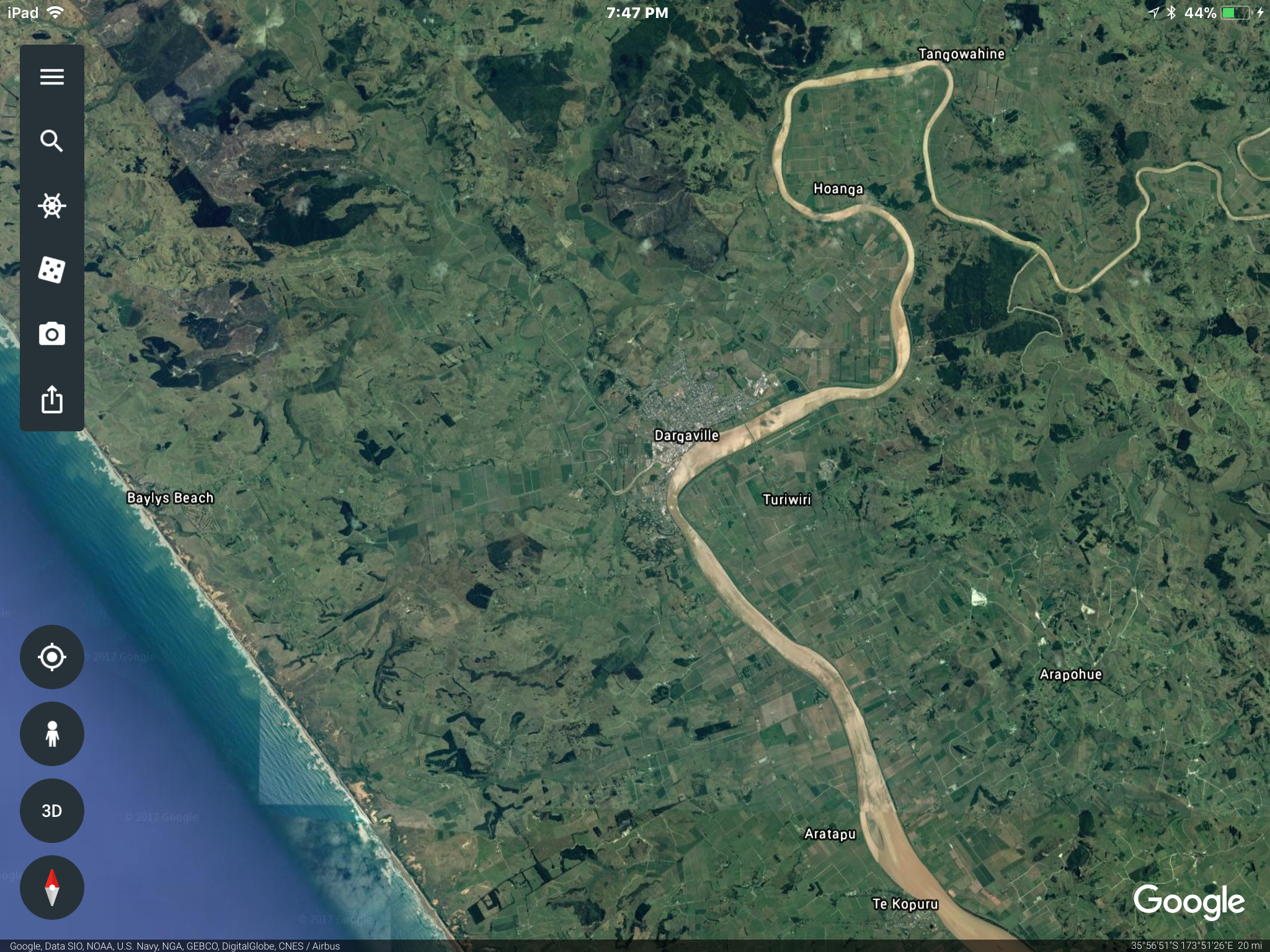Image resolution: width=1270 pixels, height=952 pixels.
Task: Activate Street View pegman
Action: click(x=52, y=734)
